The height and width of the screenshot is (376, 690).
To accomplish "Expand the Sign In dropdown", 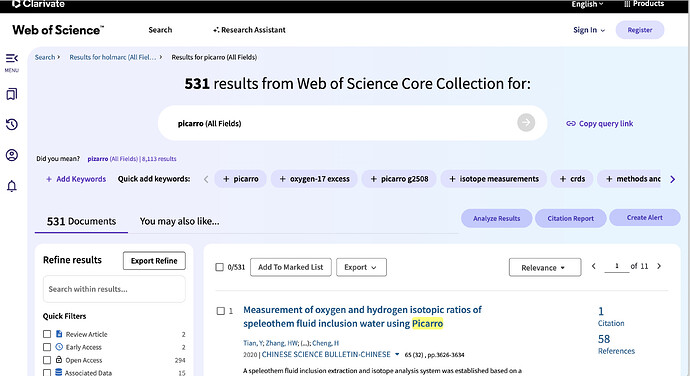I will tap(589, 30).
